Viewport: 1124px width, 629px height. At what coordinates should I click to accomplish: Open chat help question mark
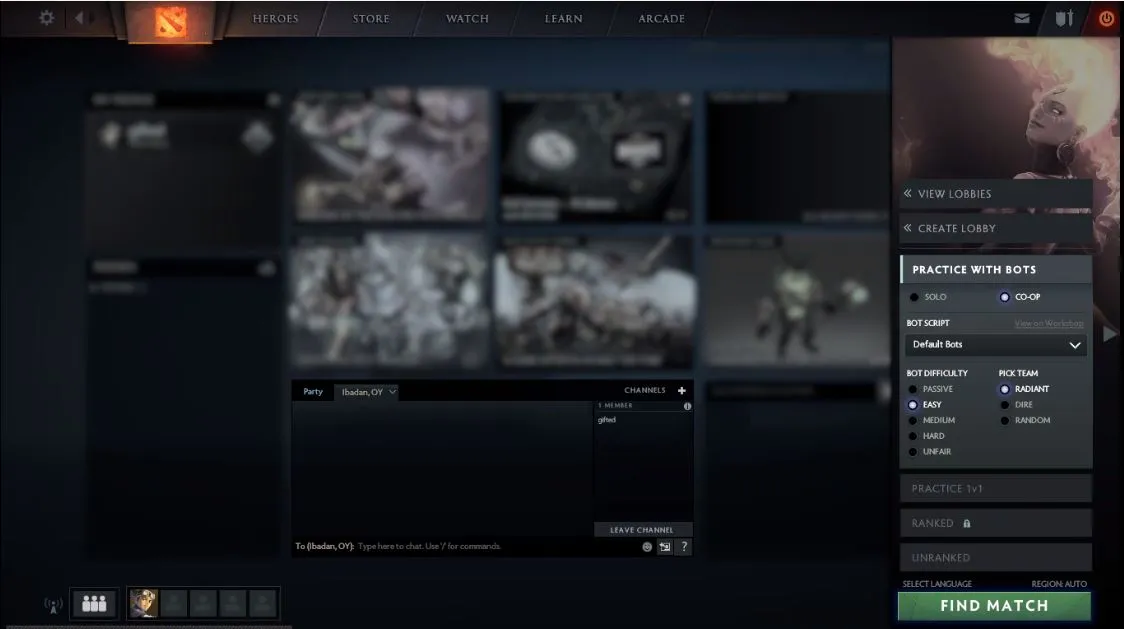[684, 547]
